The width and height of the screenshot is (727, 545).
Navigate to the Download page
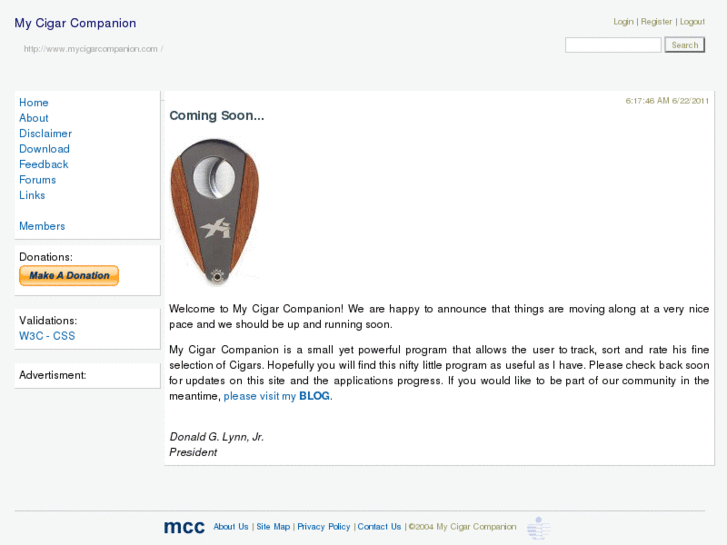click(x=44, y=149)
